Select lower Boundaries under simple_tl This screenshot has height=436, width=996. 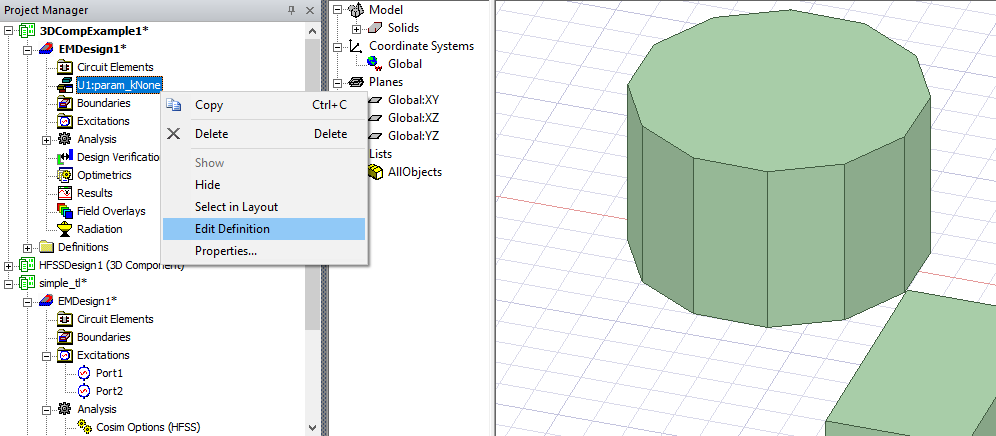point(104,337)
